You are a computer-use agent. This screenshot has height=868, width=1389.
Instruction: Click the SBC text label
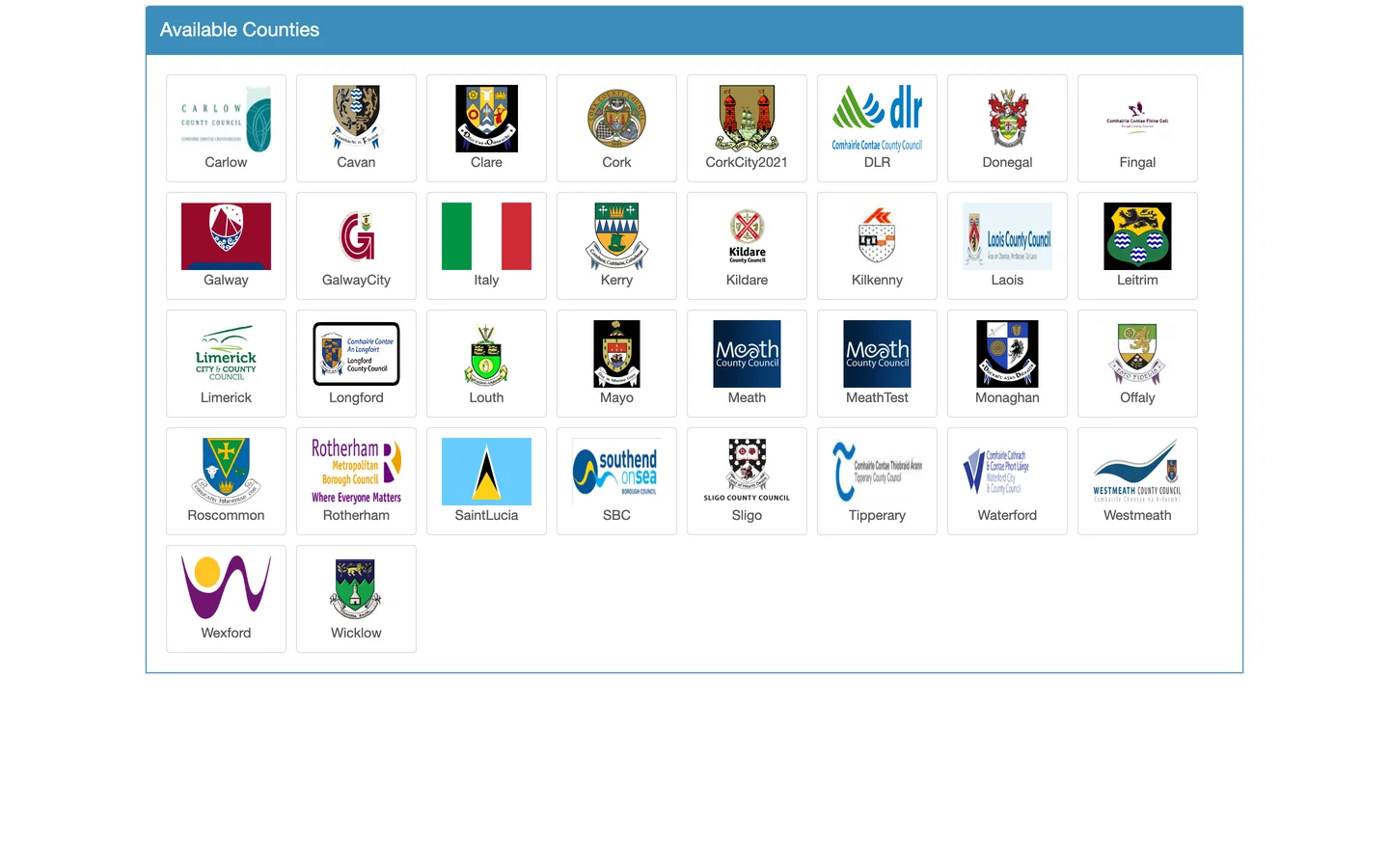pyautogui.click(x=616, y=515)
